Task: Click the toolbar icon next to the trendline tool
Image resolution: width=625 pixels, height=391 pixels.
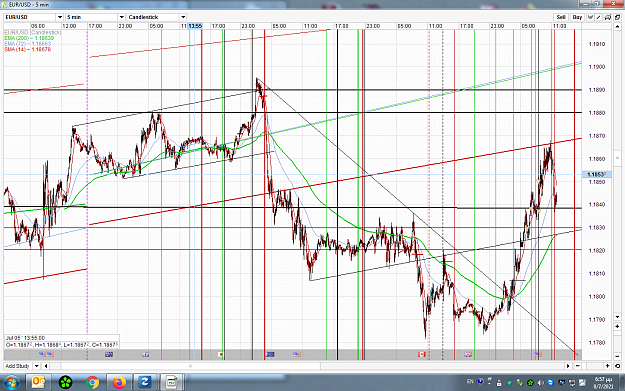Action: tap(608, 17)
